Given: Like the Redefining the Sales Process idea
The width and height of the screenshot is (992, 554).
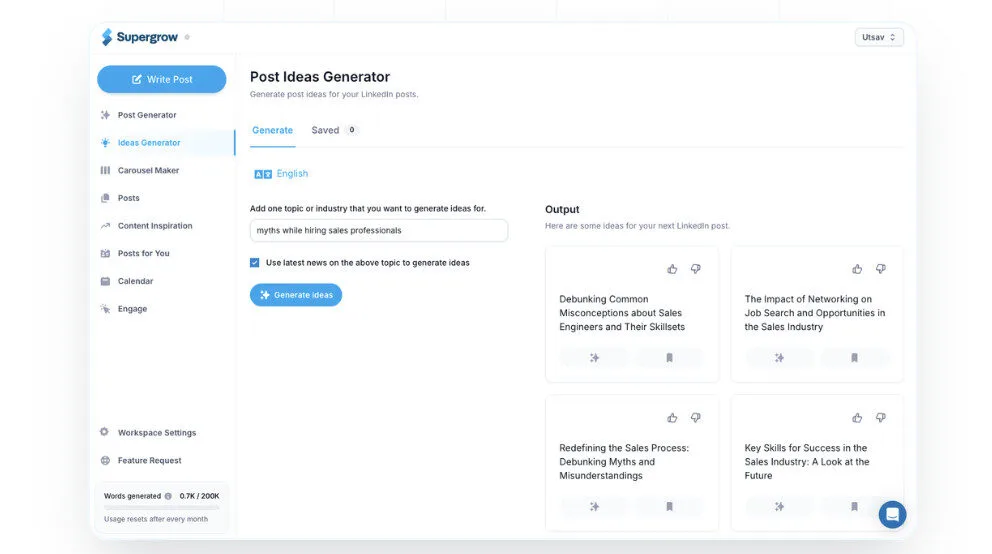Looking at the screenshot, I should point(672,418).
